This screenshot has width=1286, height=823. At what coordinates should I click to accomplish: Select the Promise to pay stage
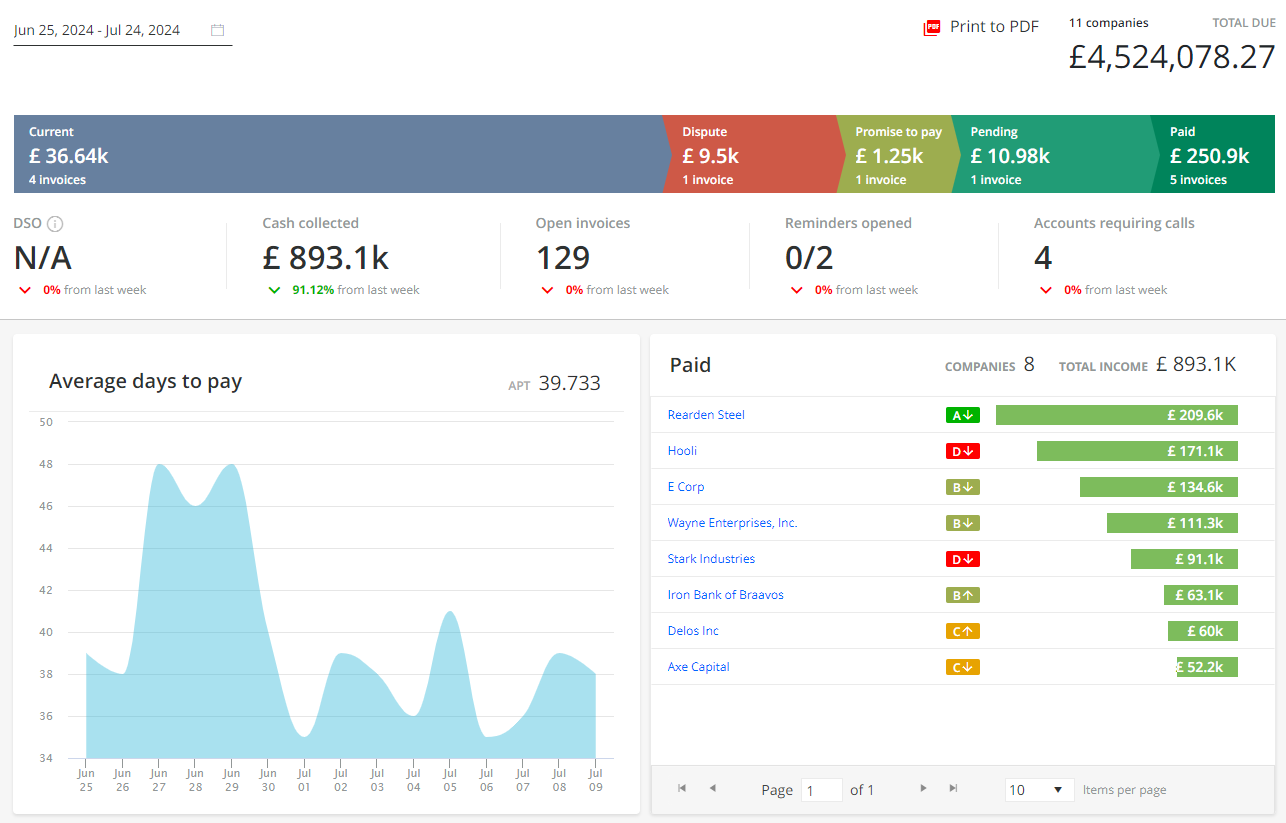[895, 154]
